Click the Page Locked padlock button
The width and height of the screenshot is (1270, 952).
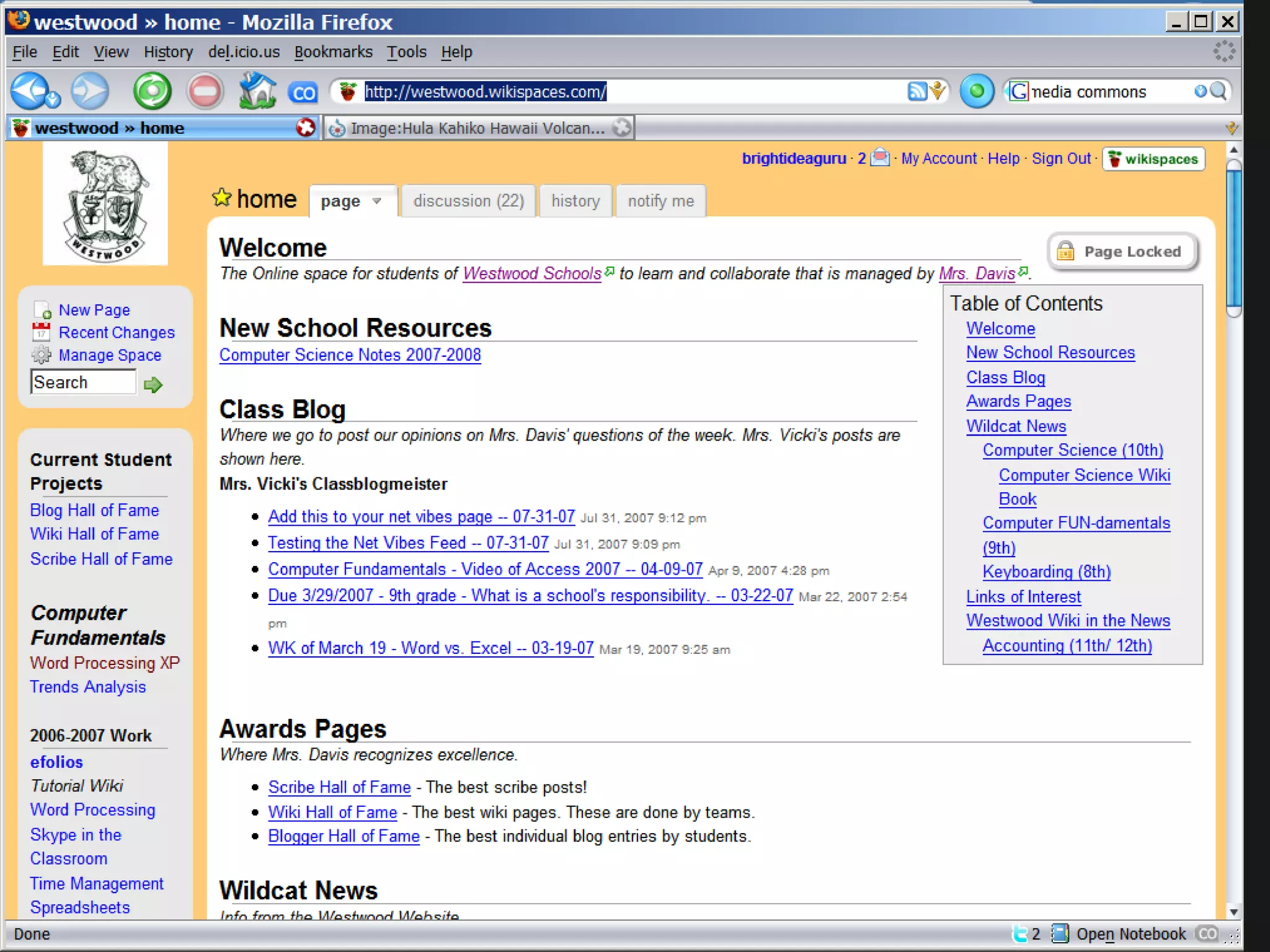[1122, 252]
